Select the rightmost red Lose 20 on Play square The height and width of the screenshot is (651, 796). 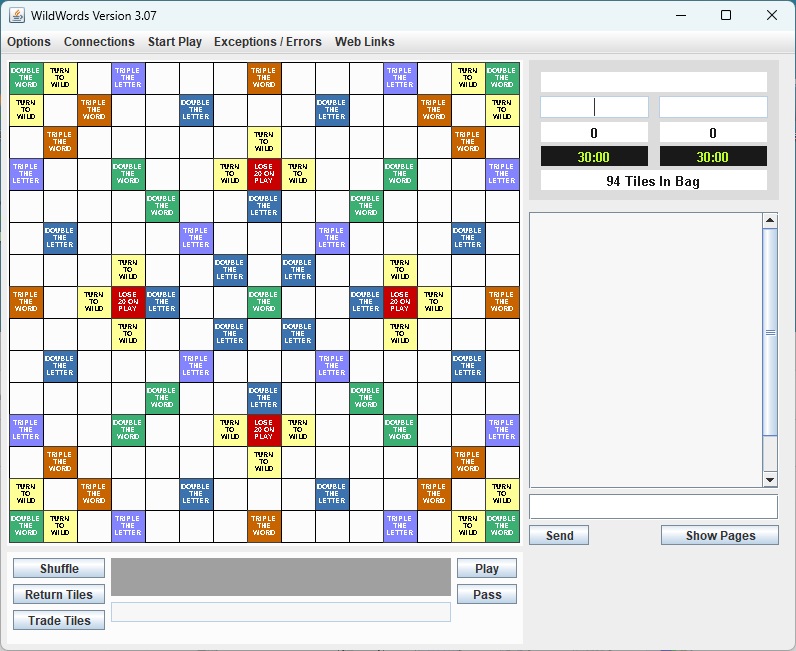[x=400, y=302]
